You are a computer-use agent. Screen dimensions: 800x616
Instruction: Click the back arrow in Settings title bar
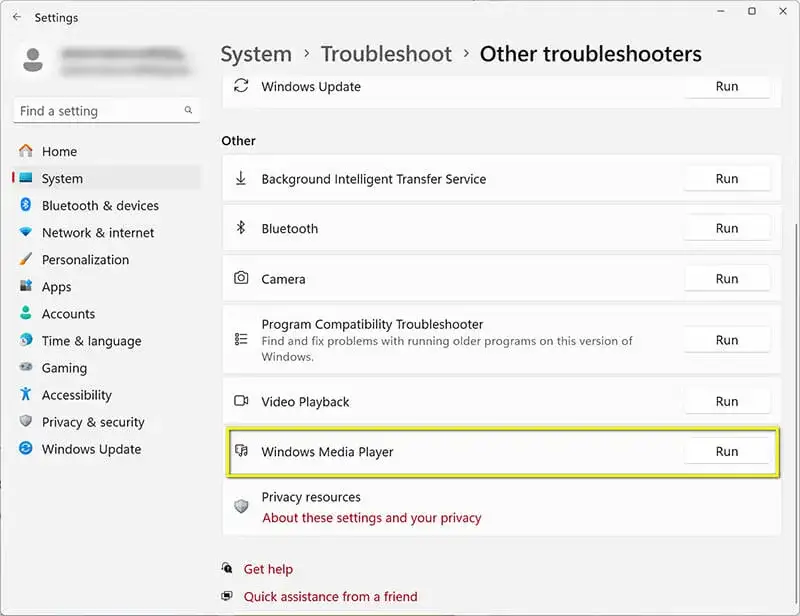click(x=16, y=18)
